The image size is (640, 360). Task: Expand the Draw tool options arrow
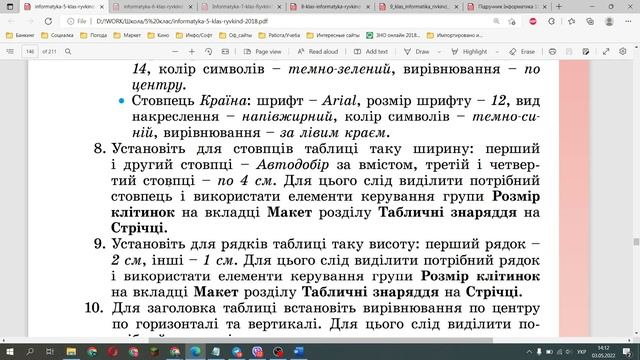[439, 52]
